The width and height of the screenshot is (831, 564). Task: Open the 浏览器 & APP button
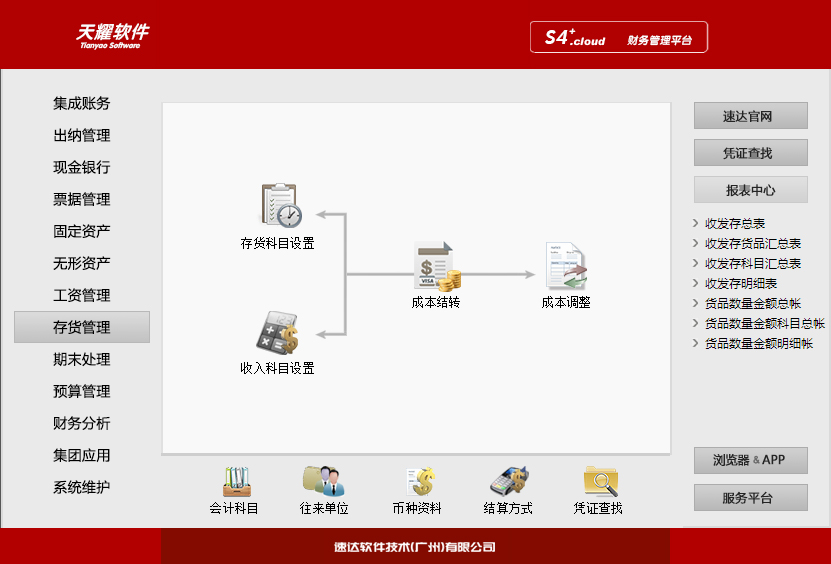750,461
